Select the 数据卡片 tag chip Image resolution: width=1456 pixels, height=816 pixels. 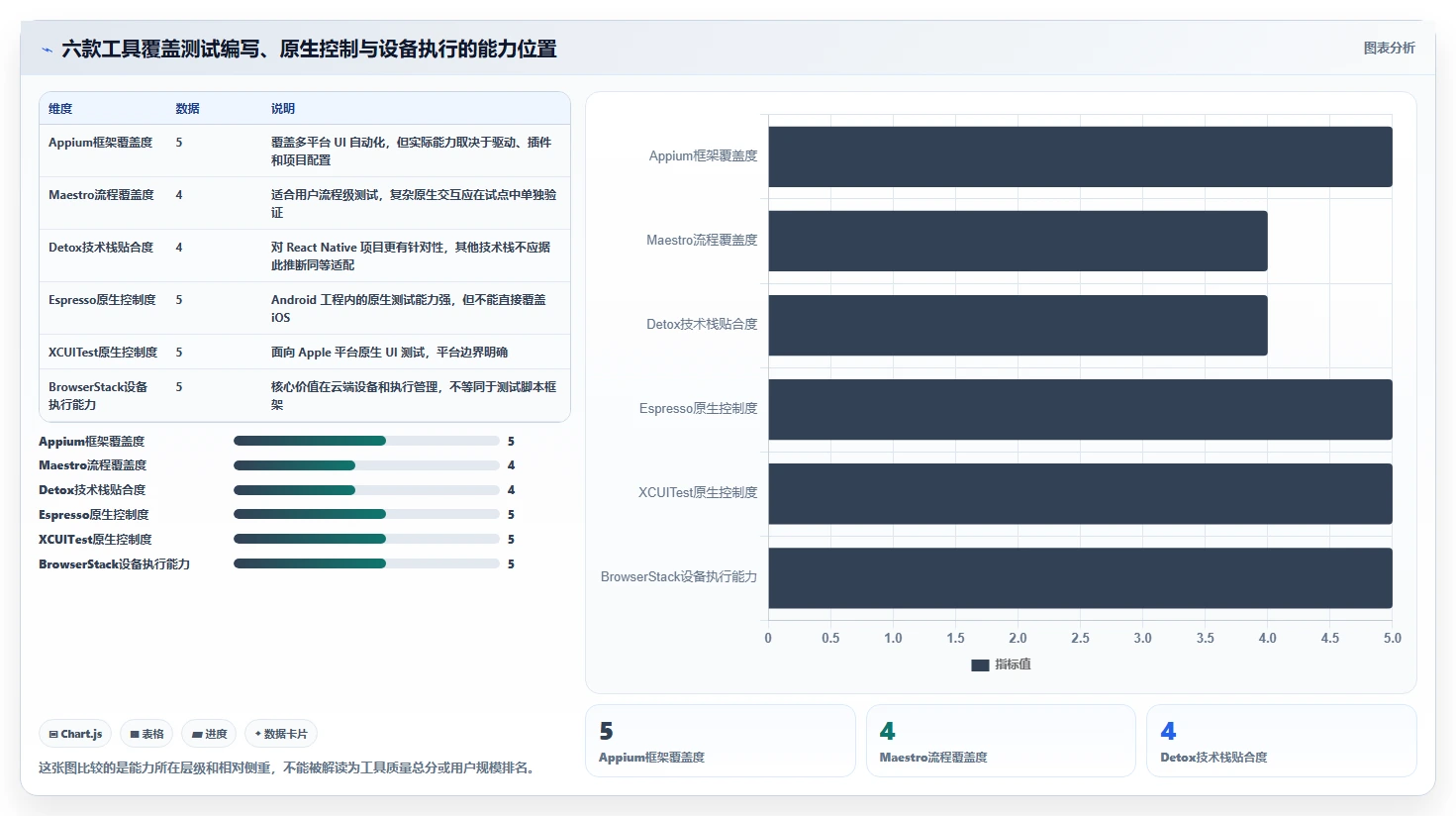[281, 734]
